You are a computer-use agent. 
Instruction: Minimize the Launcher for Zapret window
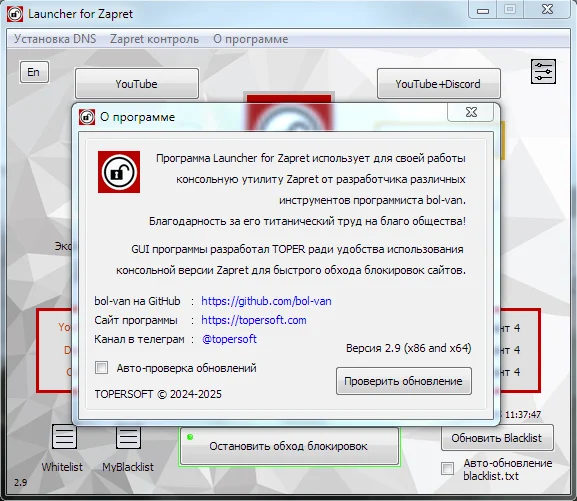[x=483, y=10]
